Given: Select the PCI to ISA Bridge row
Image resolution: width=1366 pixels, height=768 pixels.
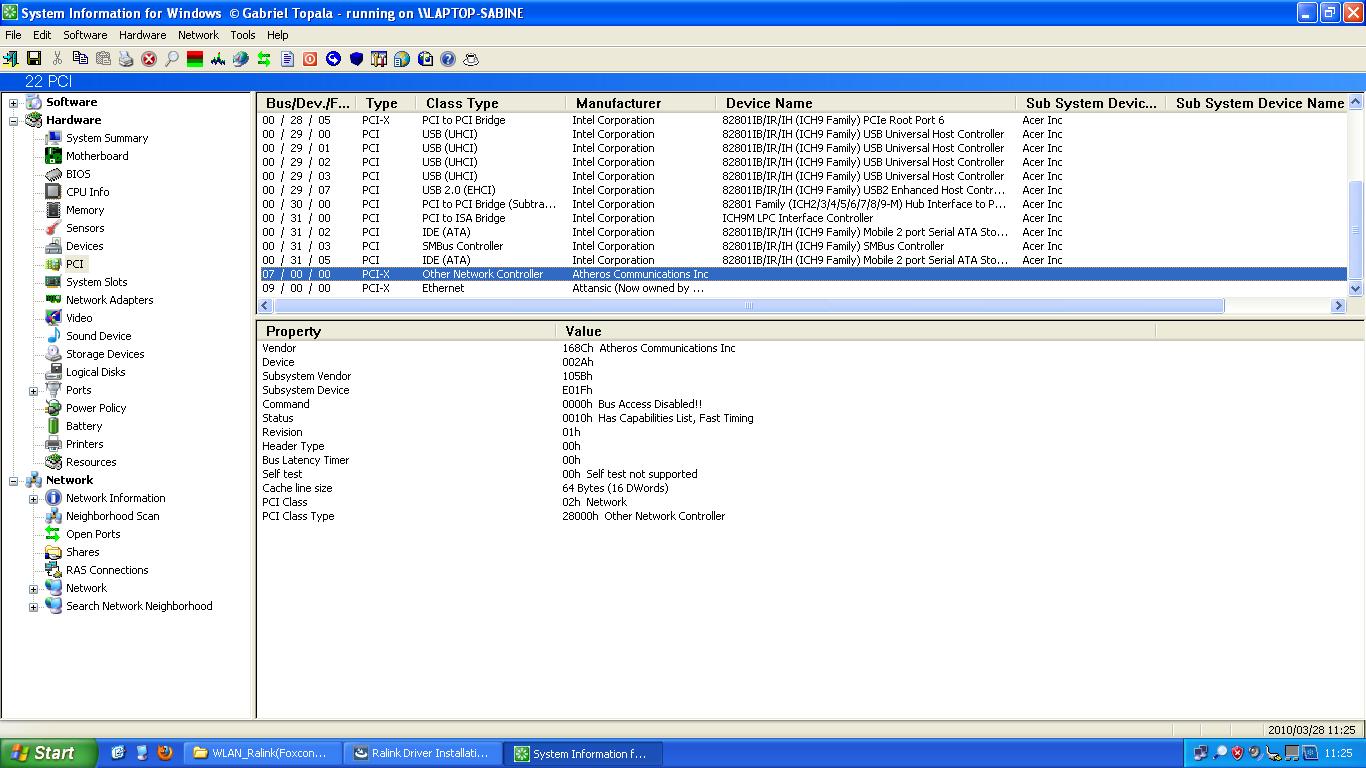Looking at the screenshot, I should coord(803,218).
